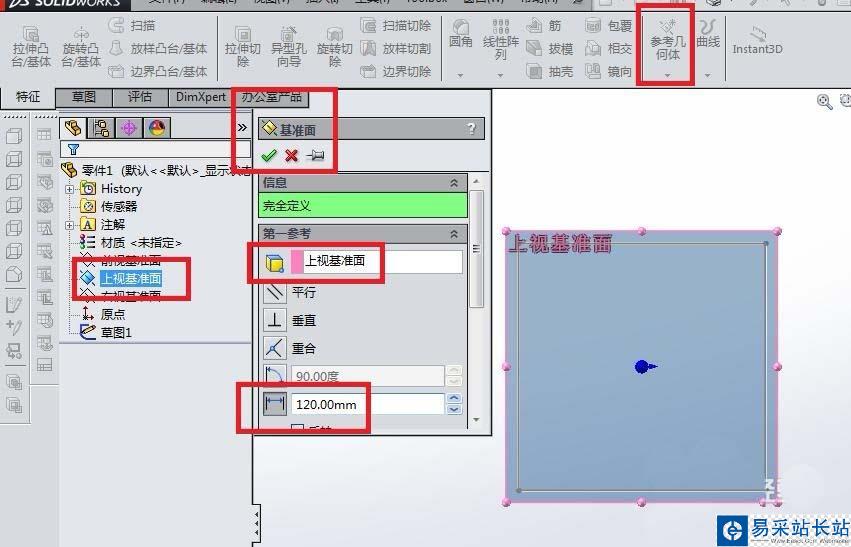Click the 镜向 mirror tool

pos(609,71)
